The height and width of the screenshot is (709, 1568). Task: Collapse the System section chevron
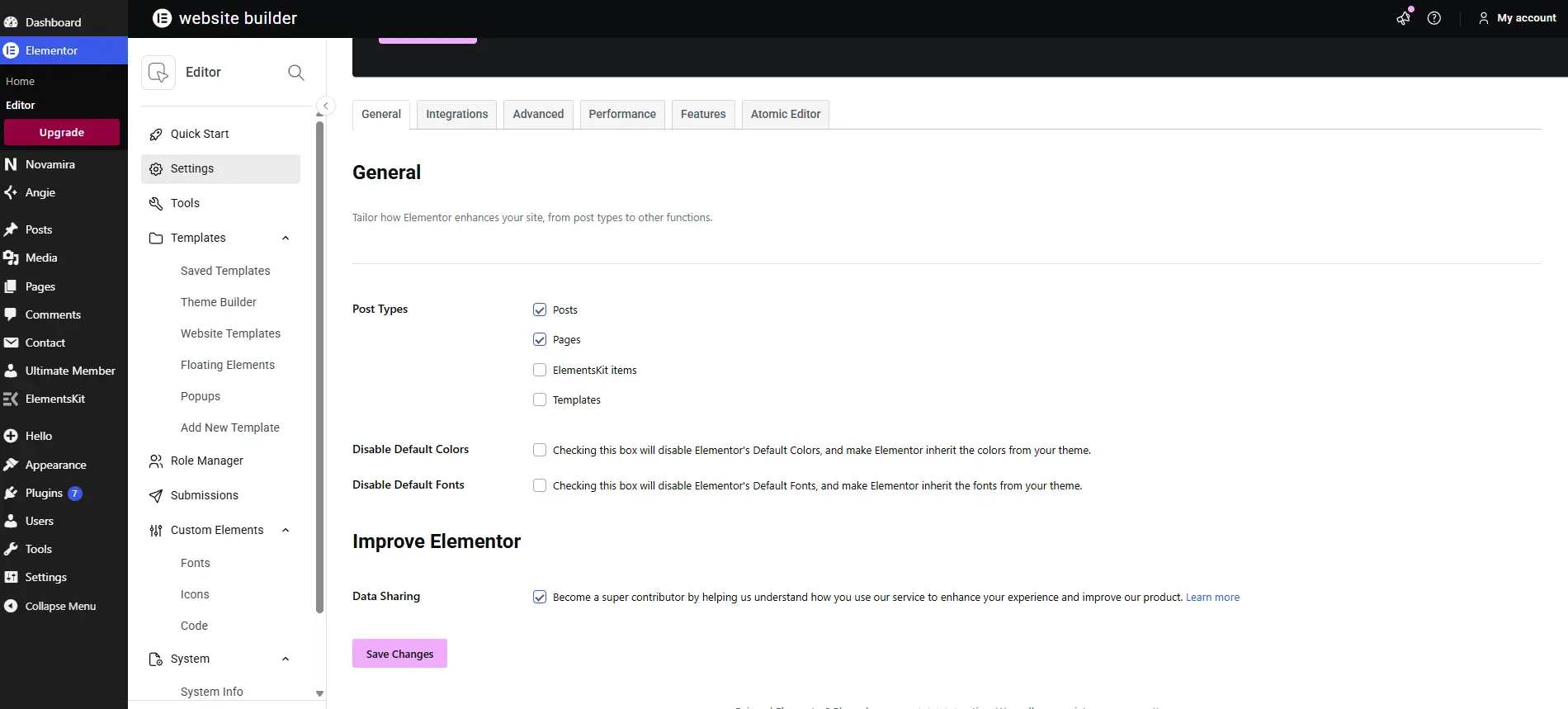(286, 659)
